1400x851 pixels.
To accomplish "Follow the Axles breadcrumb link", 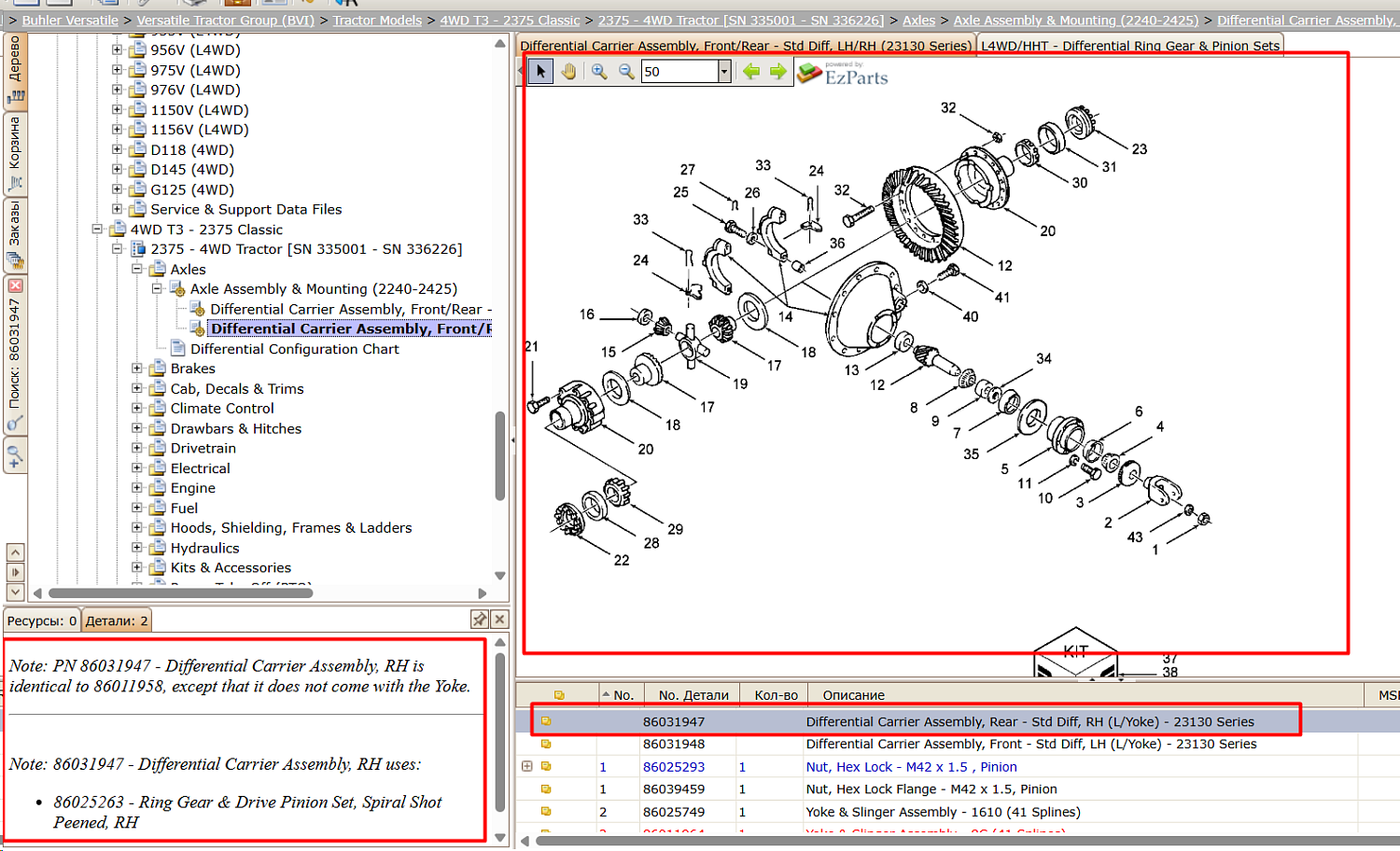I will tap(918, 20).
